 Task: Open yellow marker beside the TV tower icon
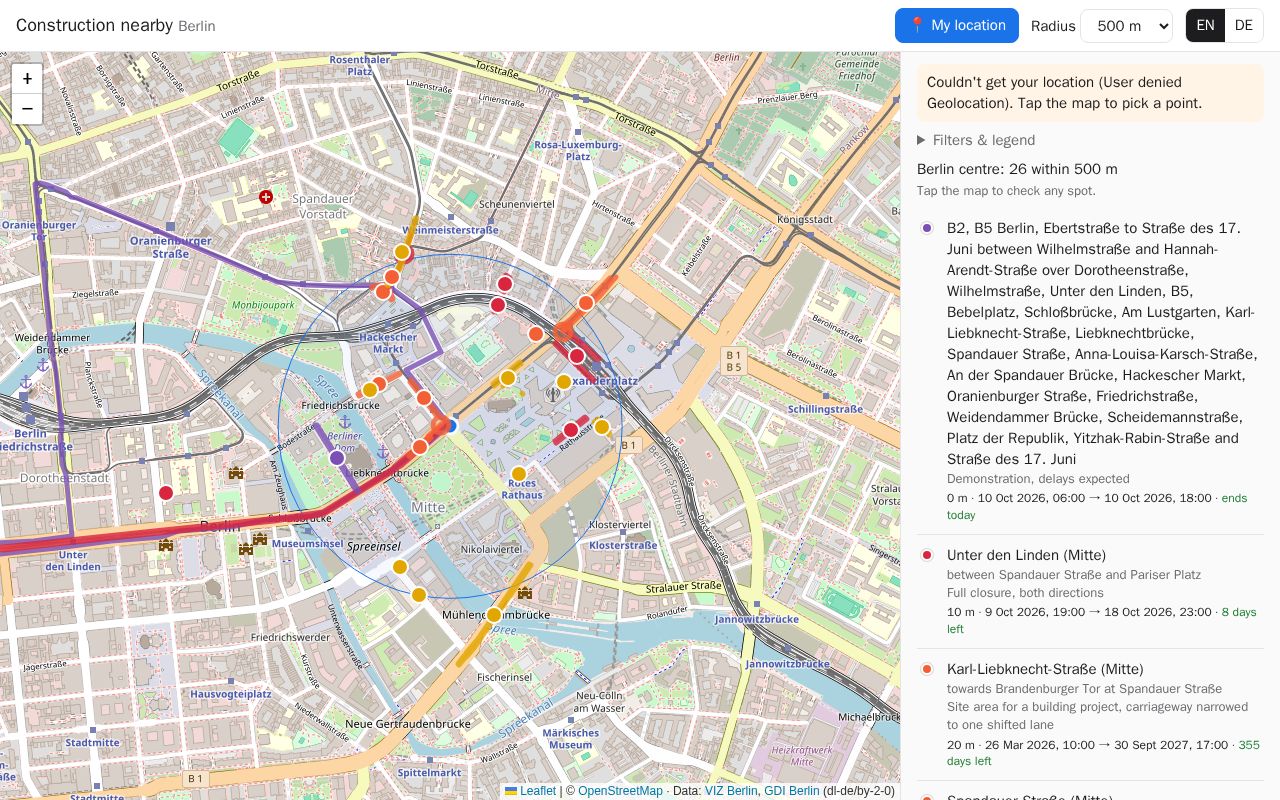pyautogui.click(x=564, y=382)
